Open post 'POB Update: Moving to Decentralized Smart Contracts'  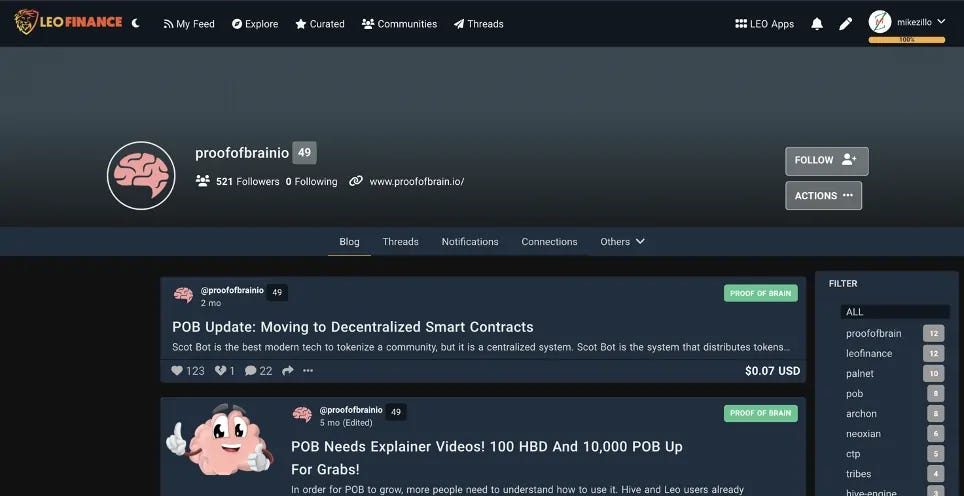coord(353,326)
